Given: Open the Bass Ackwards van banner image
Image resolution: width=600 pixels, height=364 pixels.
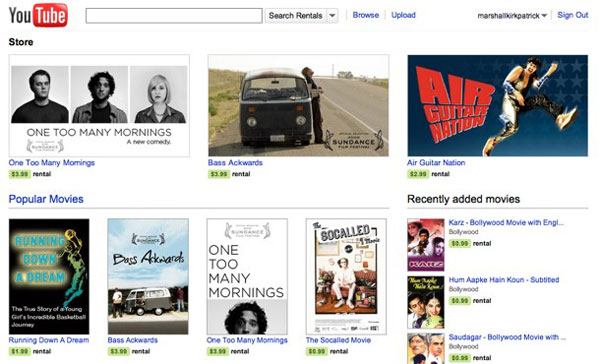Looking at the screenshot, I should [x=298, y=105].
